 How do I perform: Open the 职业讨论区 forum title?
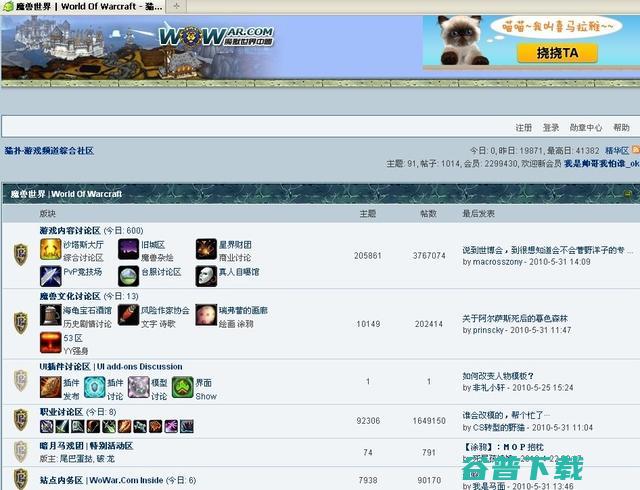pos(61,412)
